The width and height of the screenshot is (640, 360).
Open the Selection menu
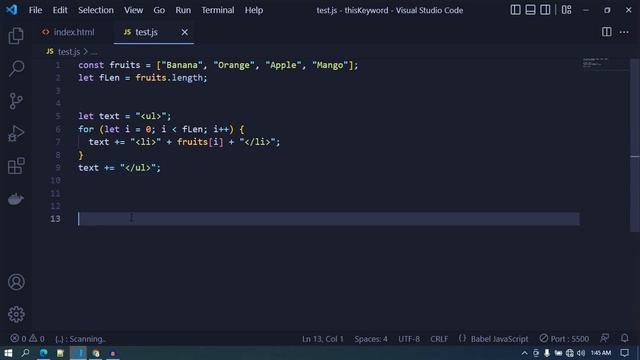(96, 10)
